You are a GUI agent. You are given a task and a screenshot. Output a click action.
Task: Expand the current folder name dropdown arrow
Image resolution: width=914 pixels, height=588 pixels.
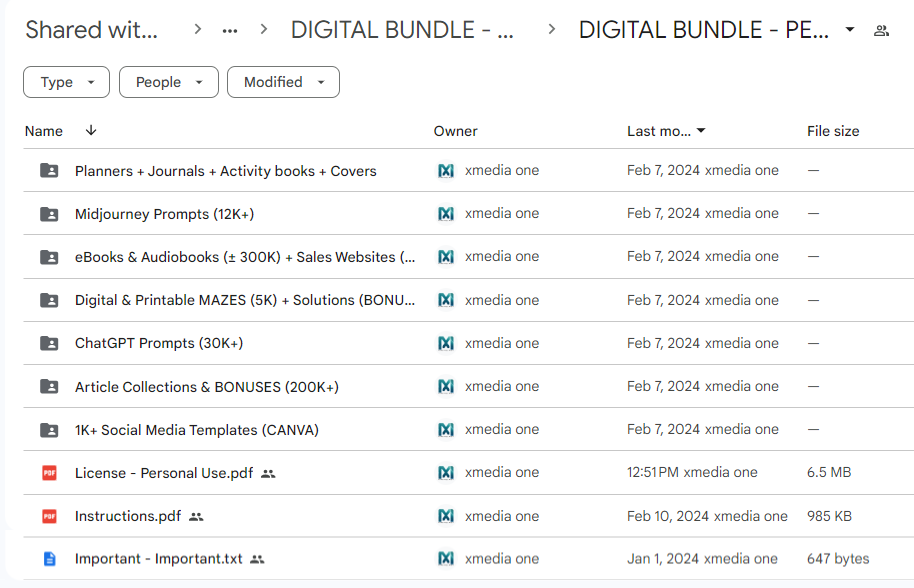[849, 30]
